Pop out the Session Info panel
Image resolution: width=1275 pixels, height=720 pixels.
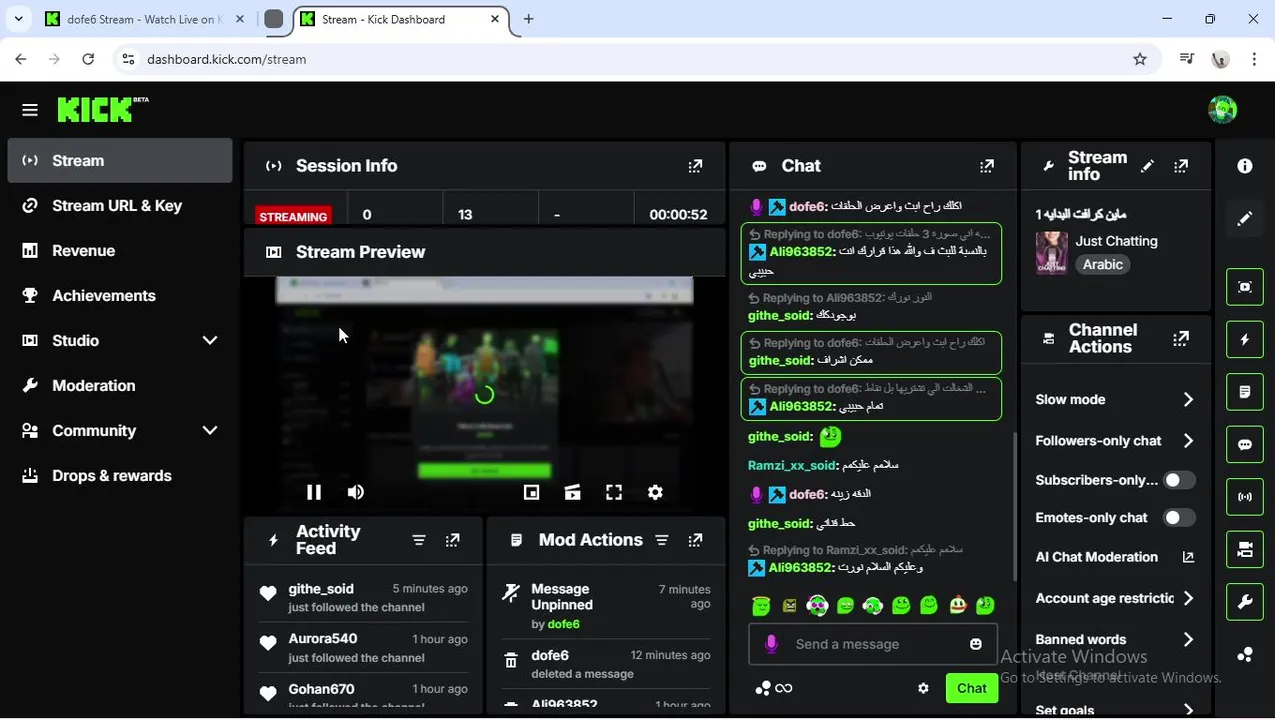point(695,166)
